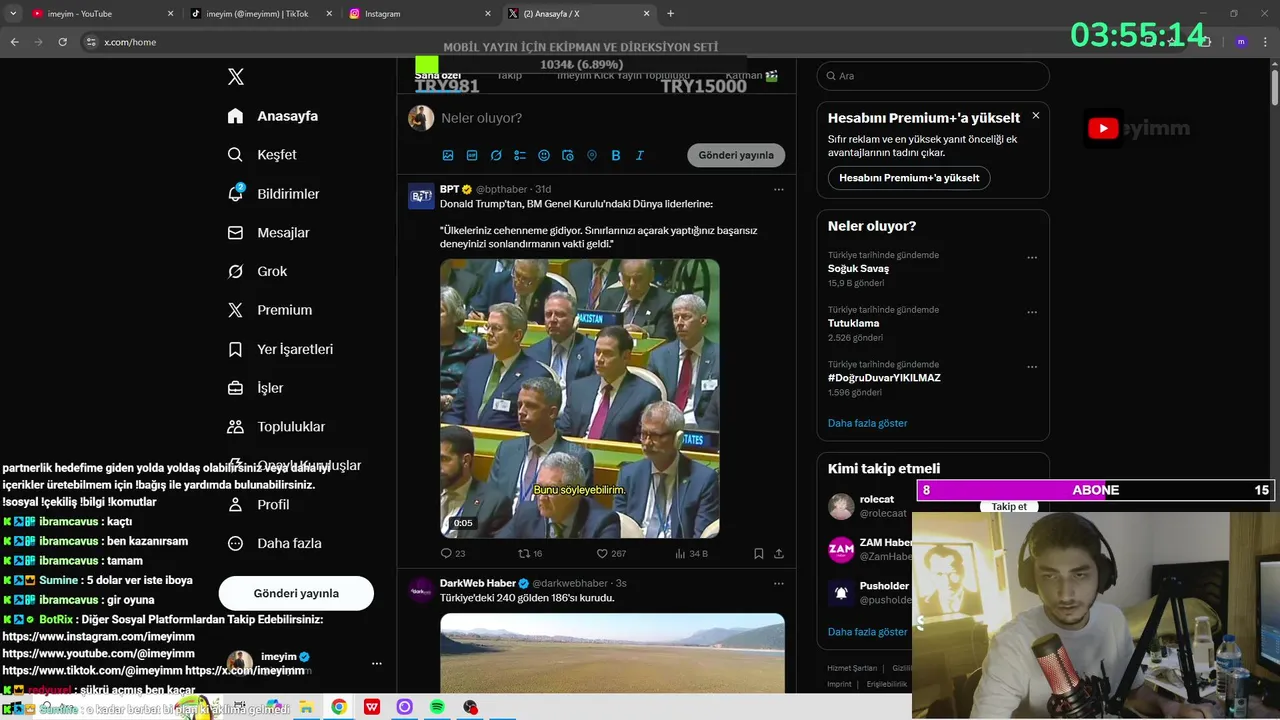Click the Grok enhance icon in composer
Image resolution: width=1280 pixels, height=720 pixels.
click(496, 156)
